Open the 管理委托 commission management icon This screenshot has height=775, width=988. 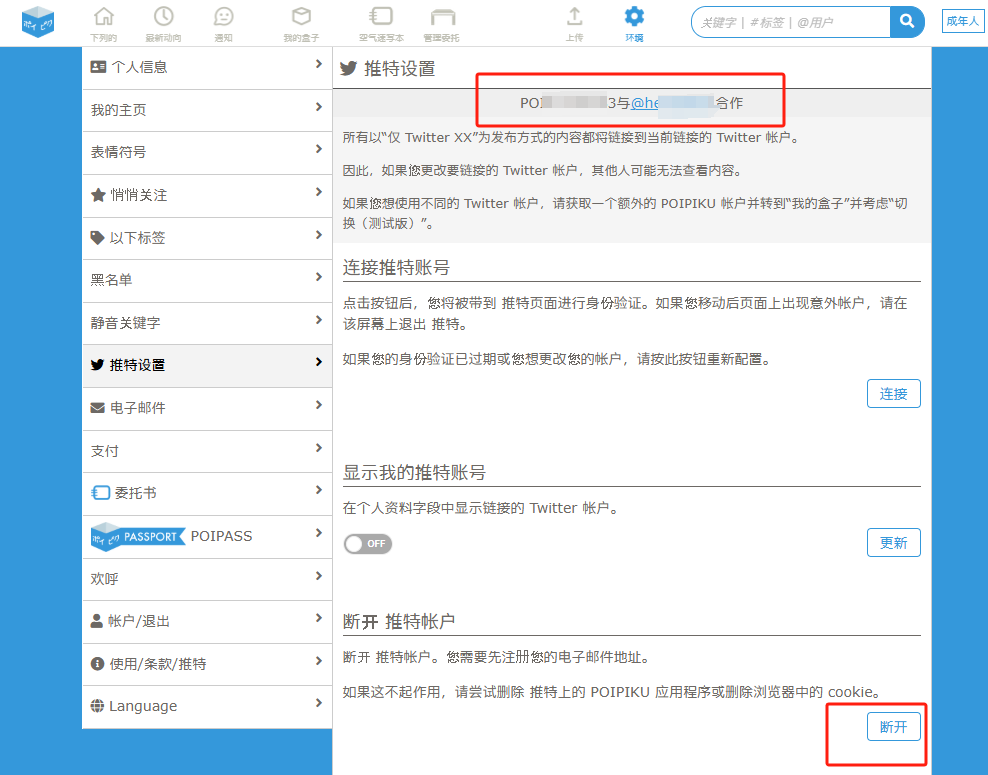tap(442, 17)
